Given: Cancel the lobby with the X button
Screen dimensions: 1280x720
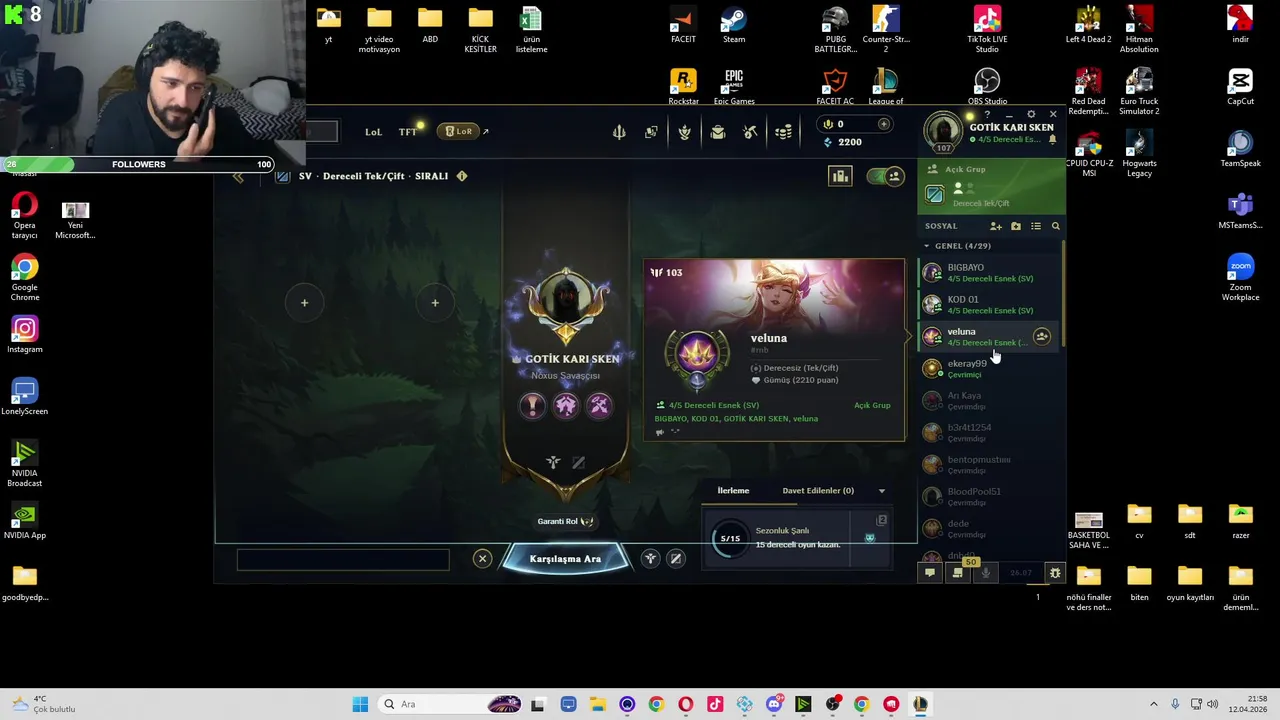Looking at the screenshot, I should [x=482, y=559].
